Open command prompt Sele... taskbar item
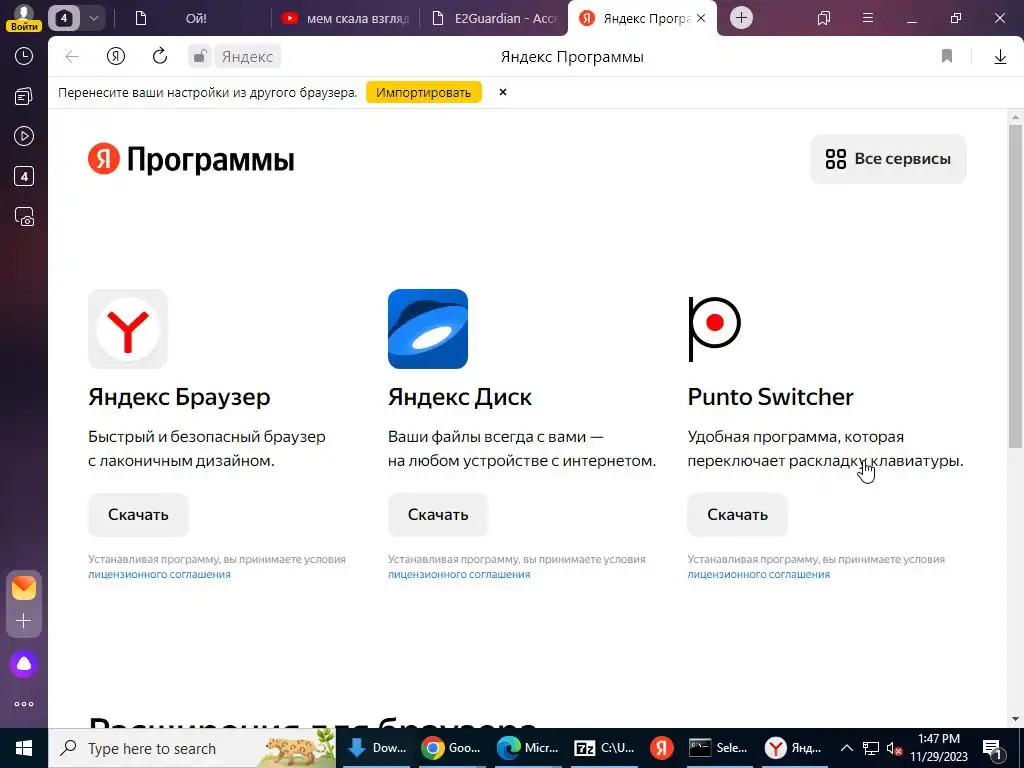The image size is (1024, 768). point(718,748)
